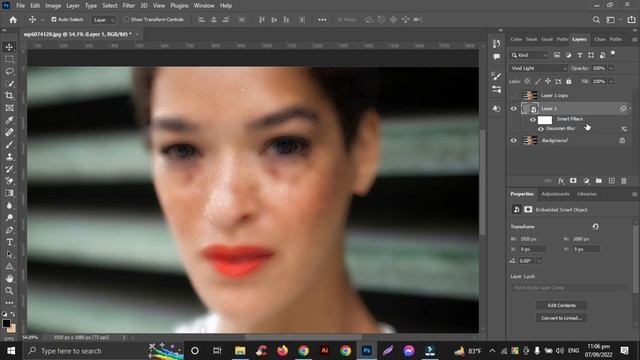Select the Pen tool
This screenshot has width=640, height=360.
coord(9,230)
